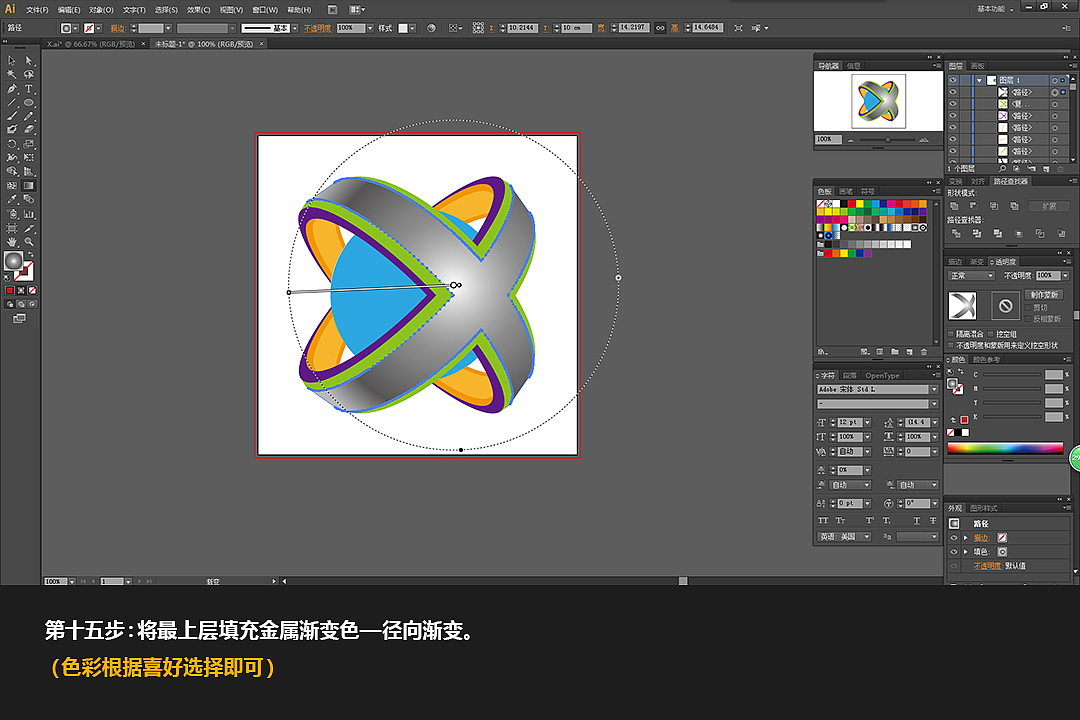Hide 图层 1 with its visibility eye
Viewport: 1080px width, 720px height.
pos(952,80)
